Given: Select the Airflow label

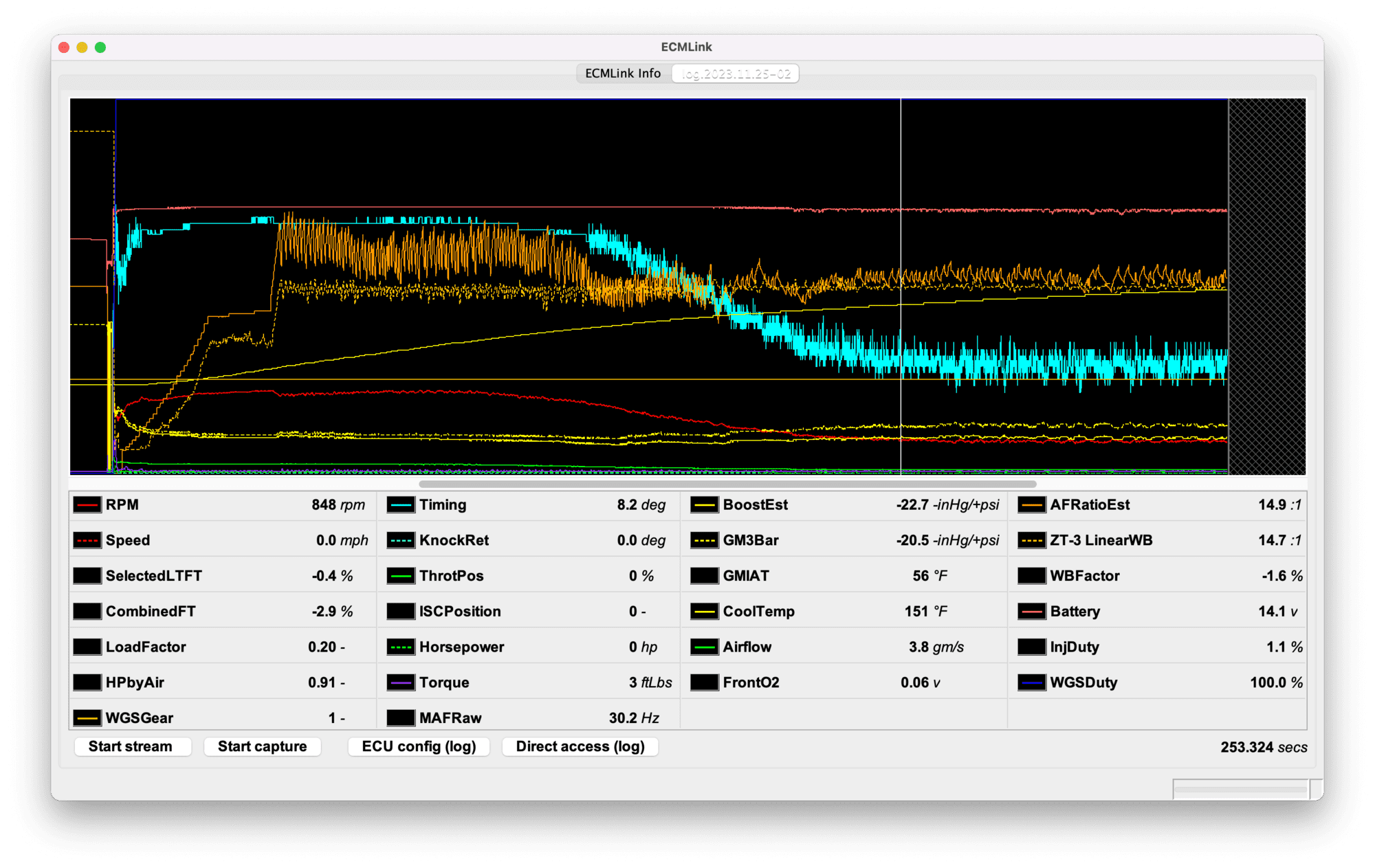Looking at the screenshot, I should click(x=747, y=647).
